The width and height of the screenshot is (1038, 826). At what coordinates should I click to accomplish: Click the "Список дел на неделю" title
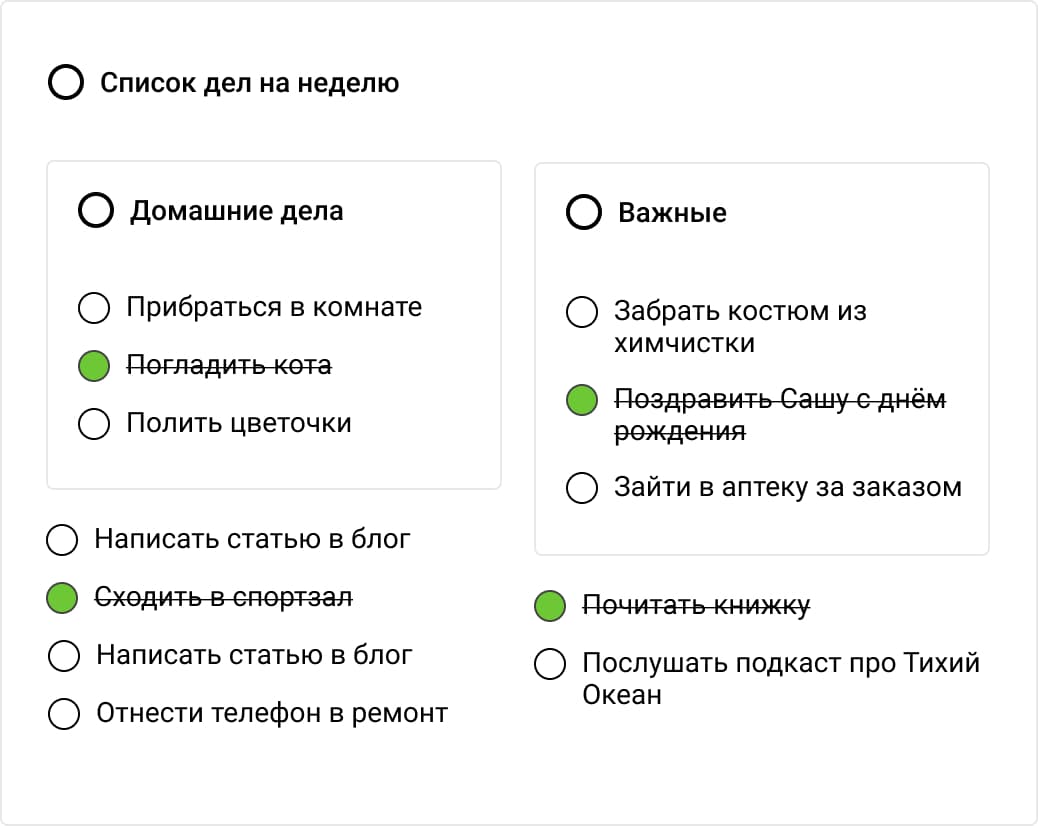coord(249,83)
